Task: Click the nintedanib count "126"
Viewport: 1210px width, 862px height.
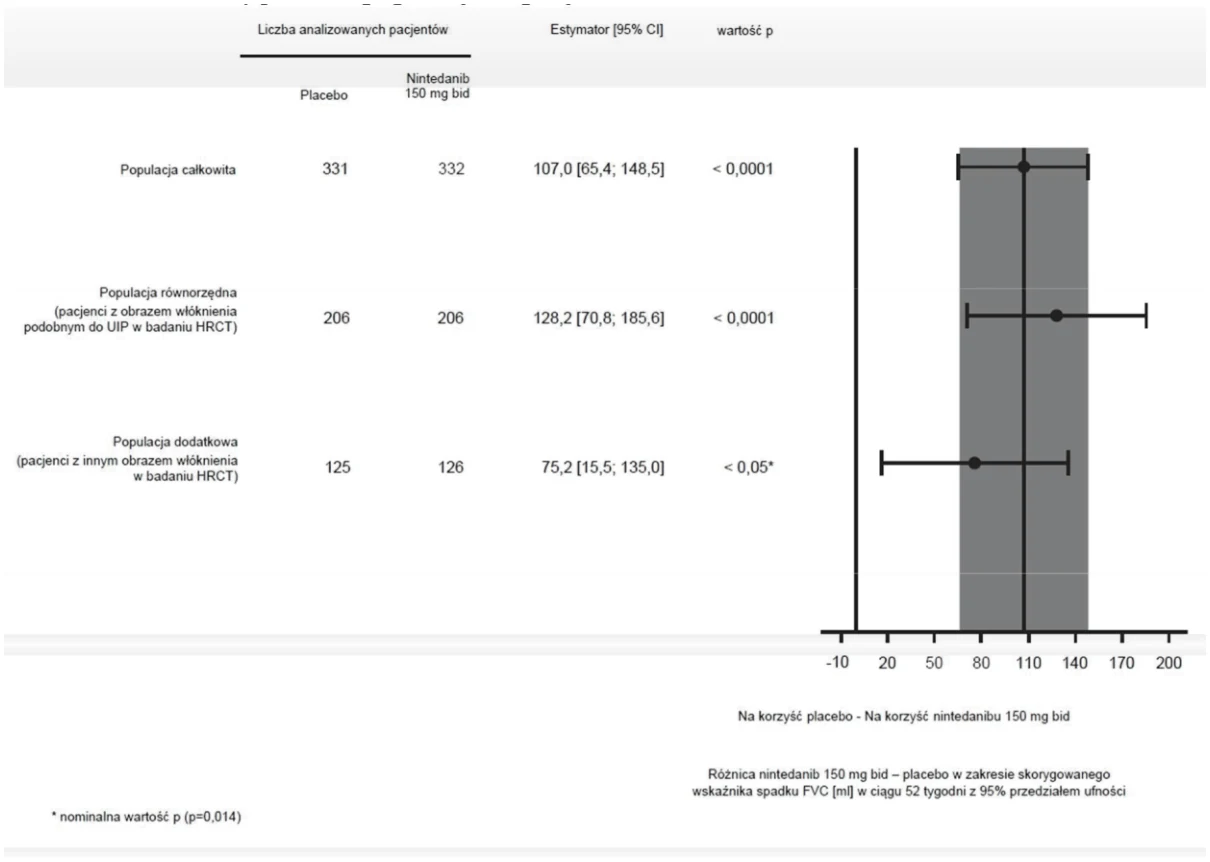Action: pos(450,466)
